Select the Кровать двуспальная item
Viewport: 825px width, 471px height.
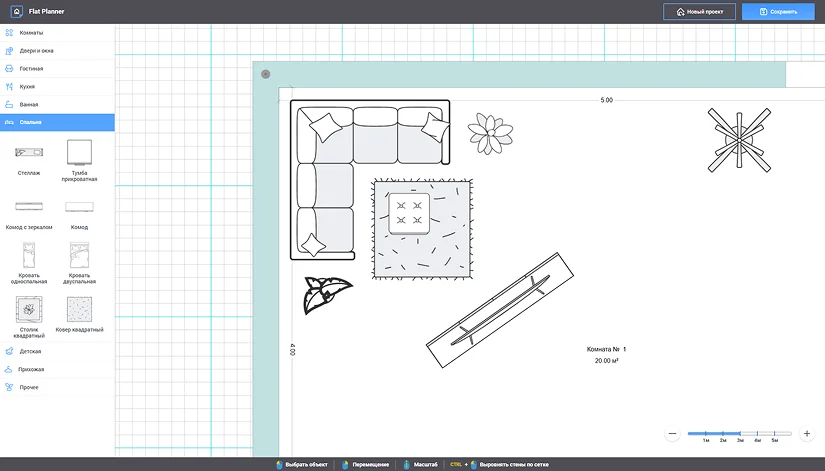(79, 262)
